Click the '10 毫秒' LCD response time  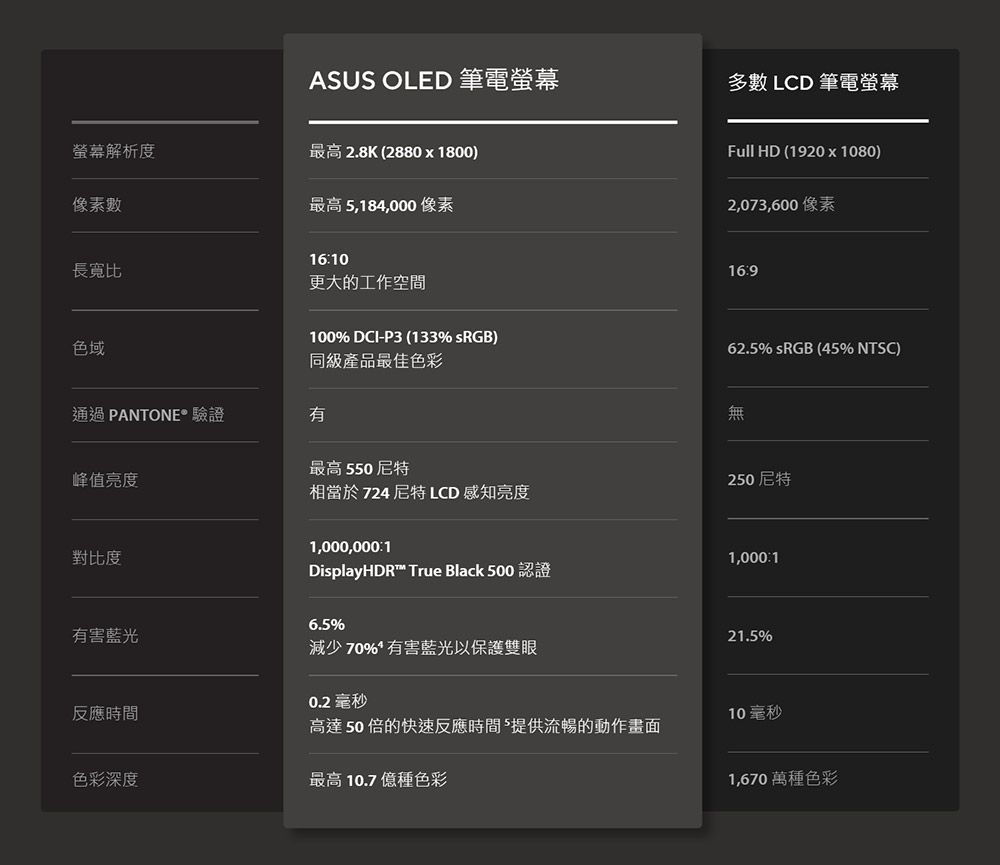(x=755, y=713)
